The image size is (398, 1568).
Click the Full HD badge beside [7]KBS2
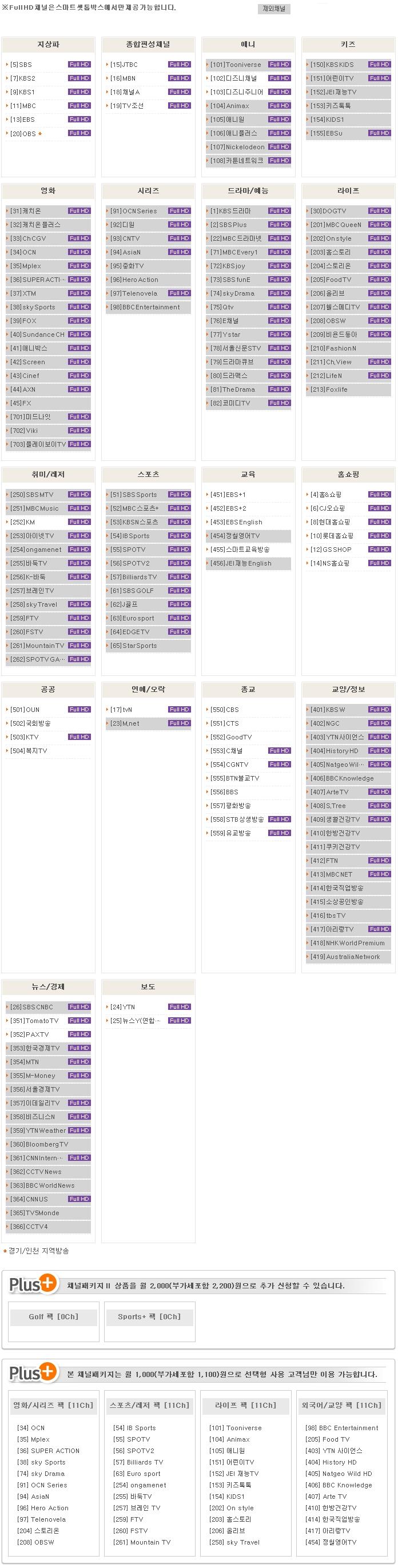point(79,78)
